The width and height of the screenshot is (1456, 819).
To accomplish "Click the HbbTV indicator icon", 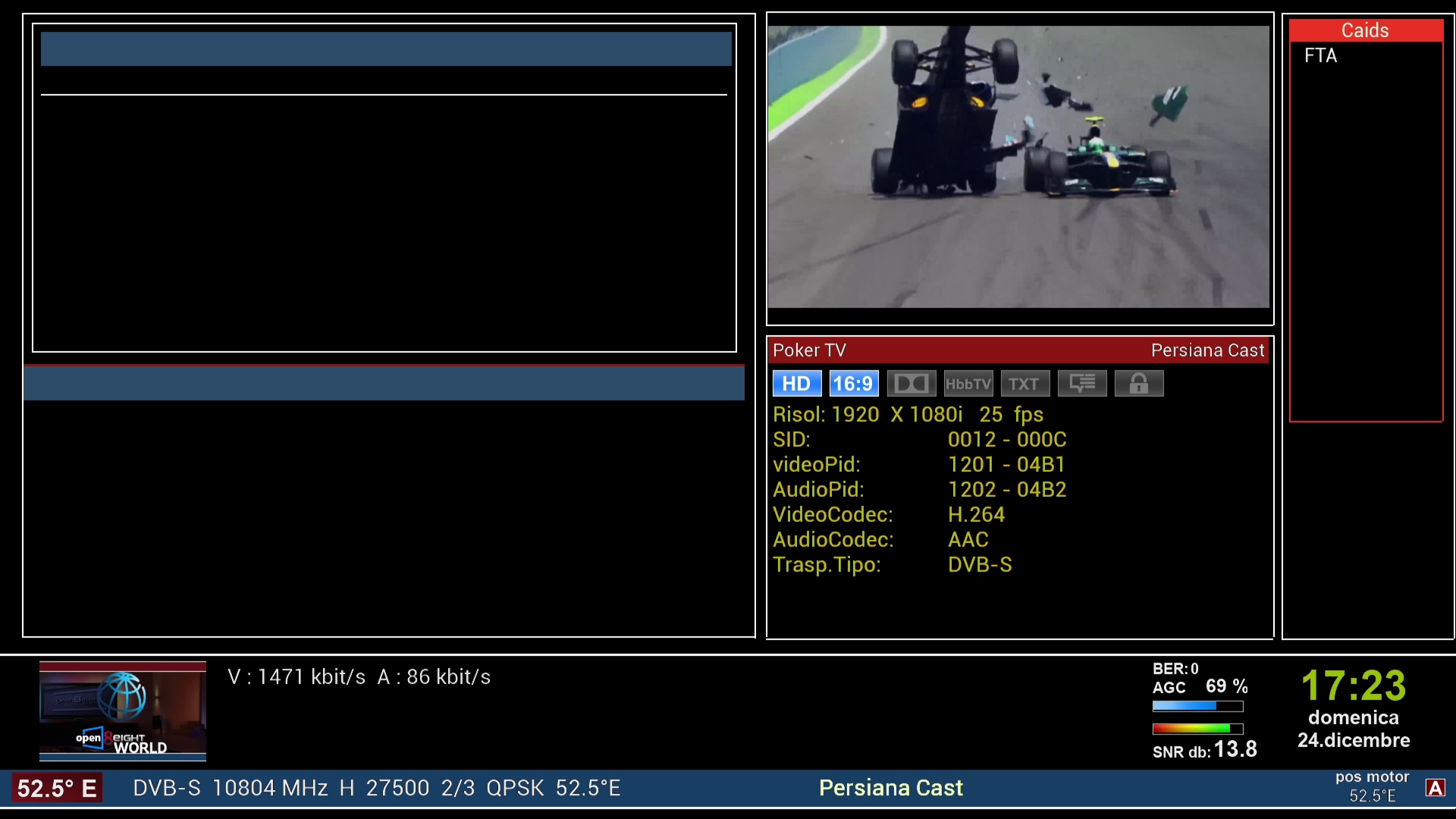I will [968, 384].
